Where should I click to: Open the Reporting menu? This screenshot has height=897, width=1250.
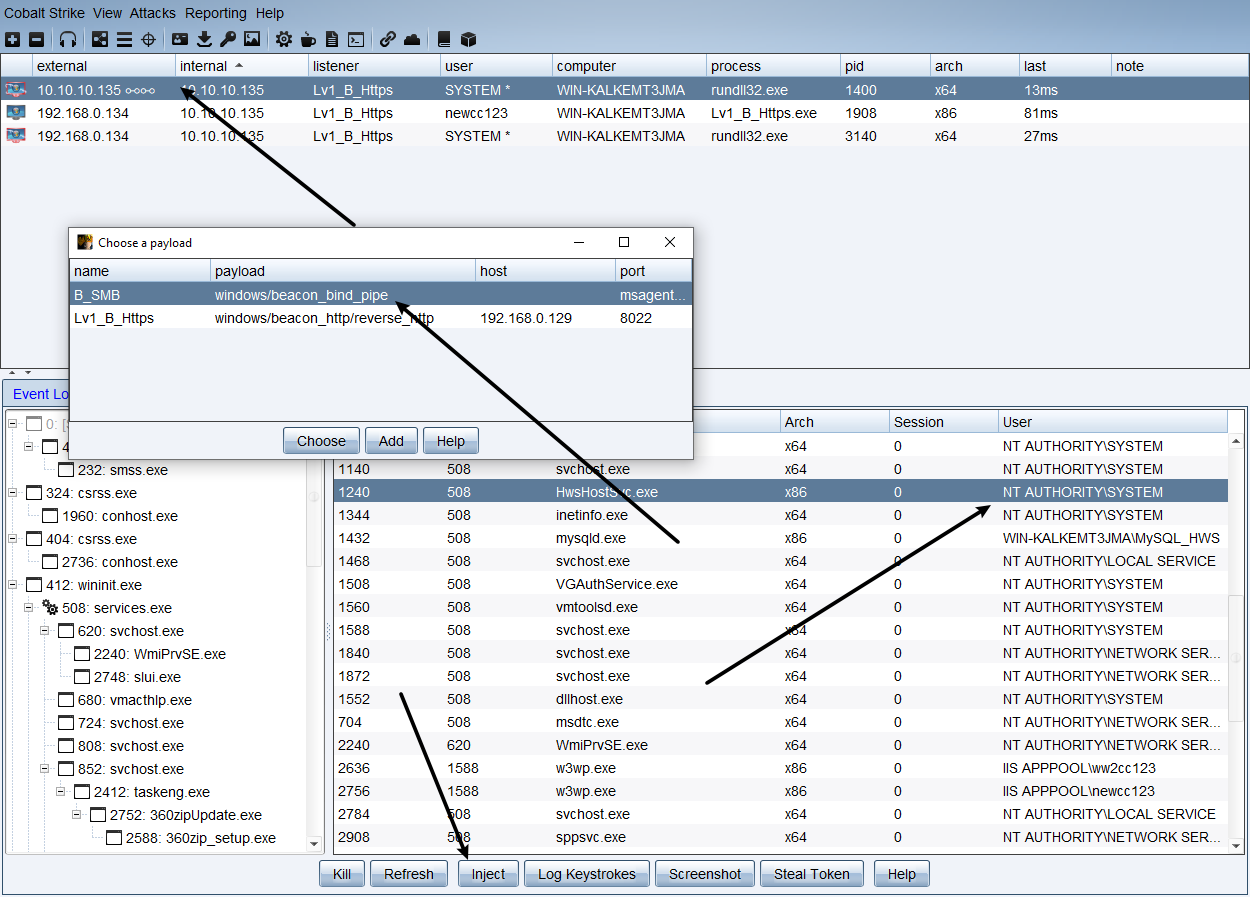tap(216, 13)
